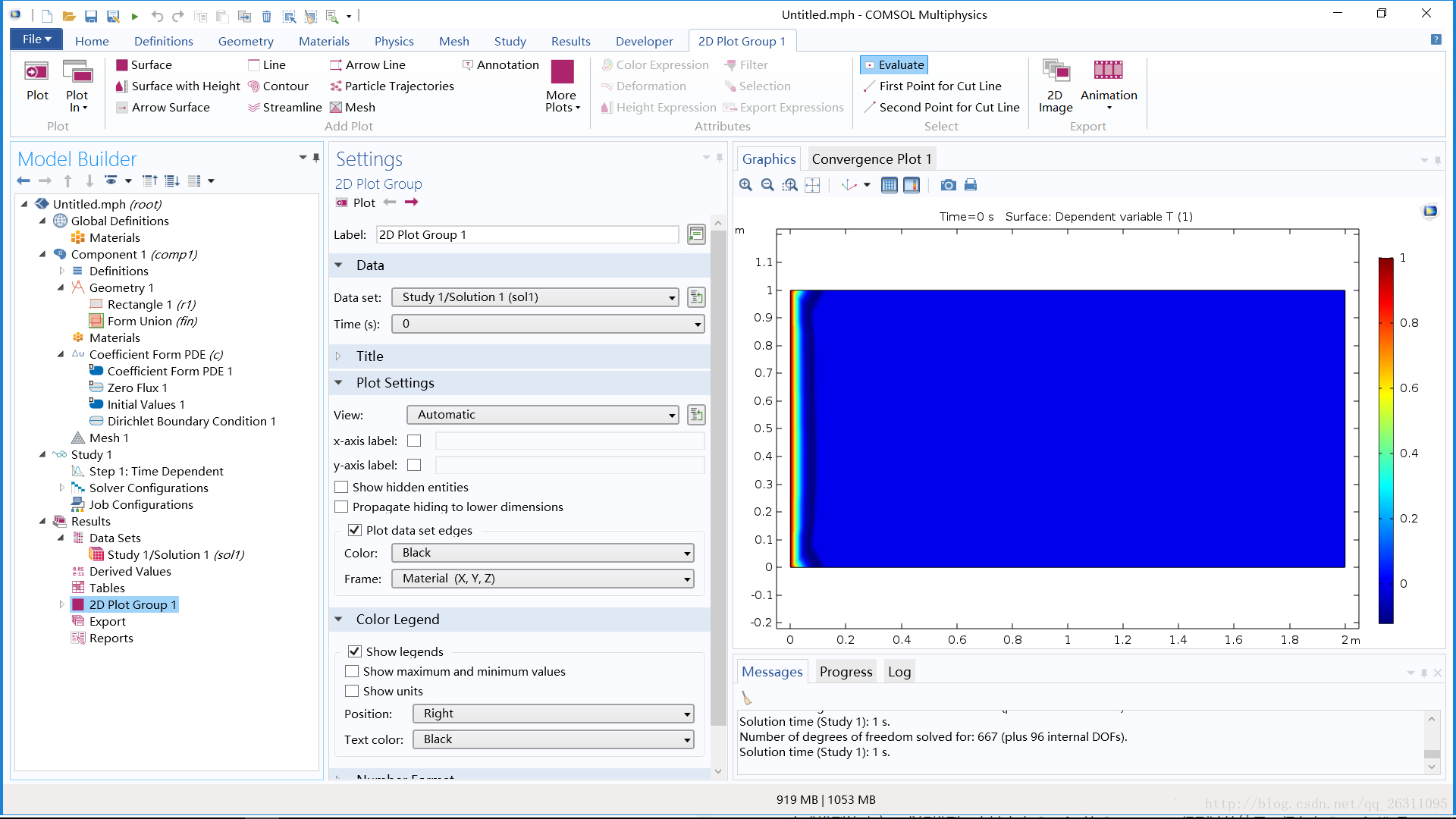1456x819 pixels.
Task: Clear the Messages log with broom icon
Action: pyautogui.click(x=747, y=698)
